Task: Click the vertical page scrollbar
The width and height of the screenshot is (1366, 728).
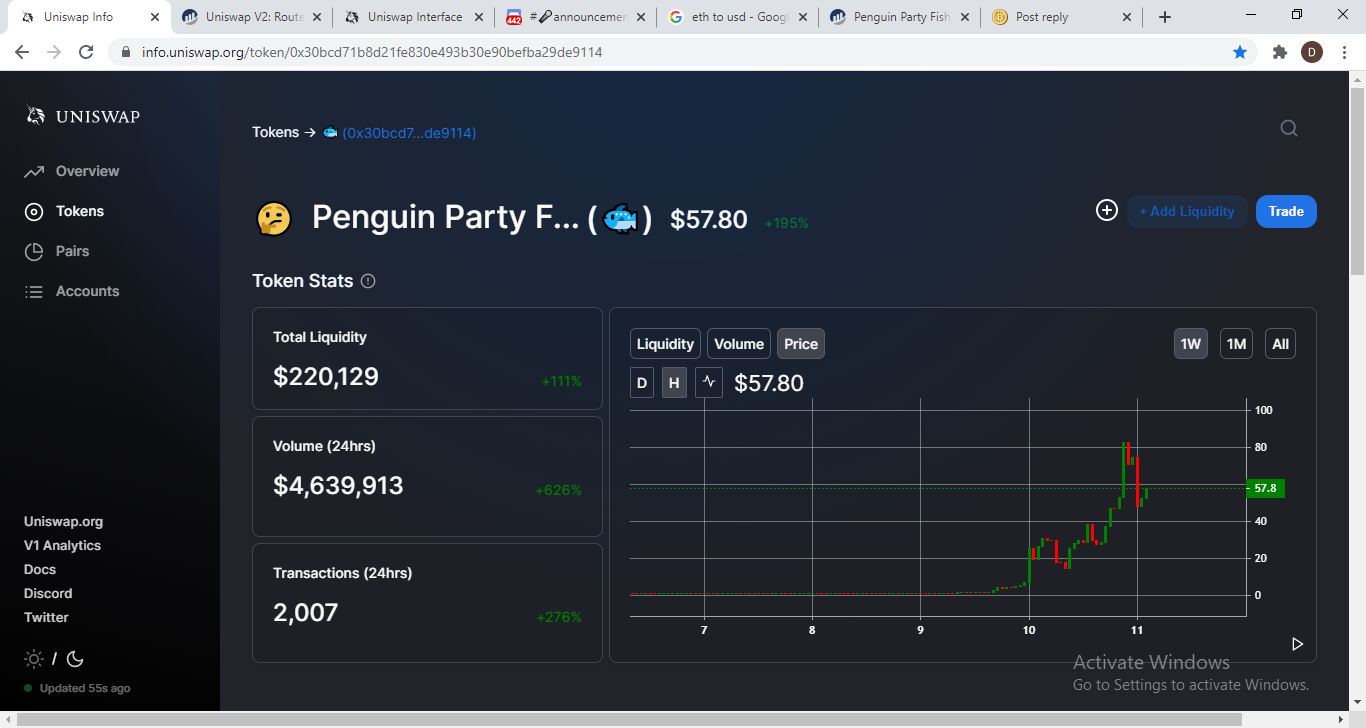Action: 1357,180
